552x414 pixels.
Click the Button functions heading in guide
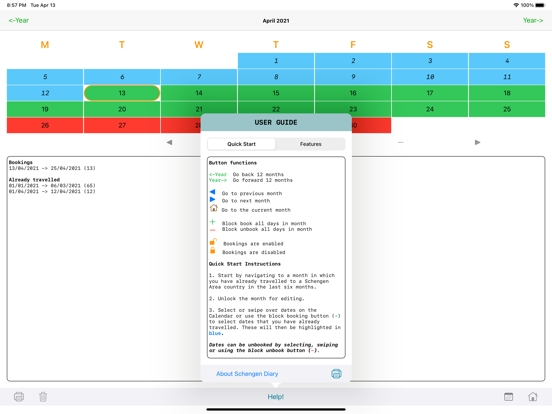pos(233,163)
